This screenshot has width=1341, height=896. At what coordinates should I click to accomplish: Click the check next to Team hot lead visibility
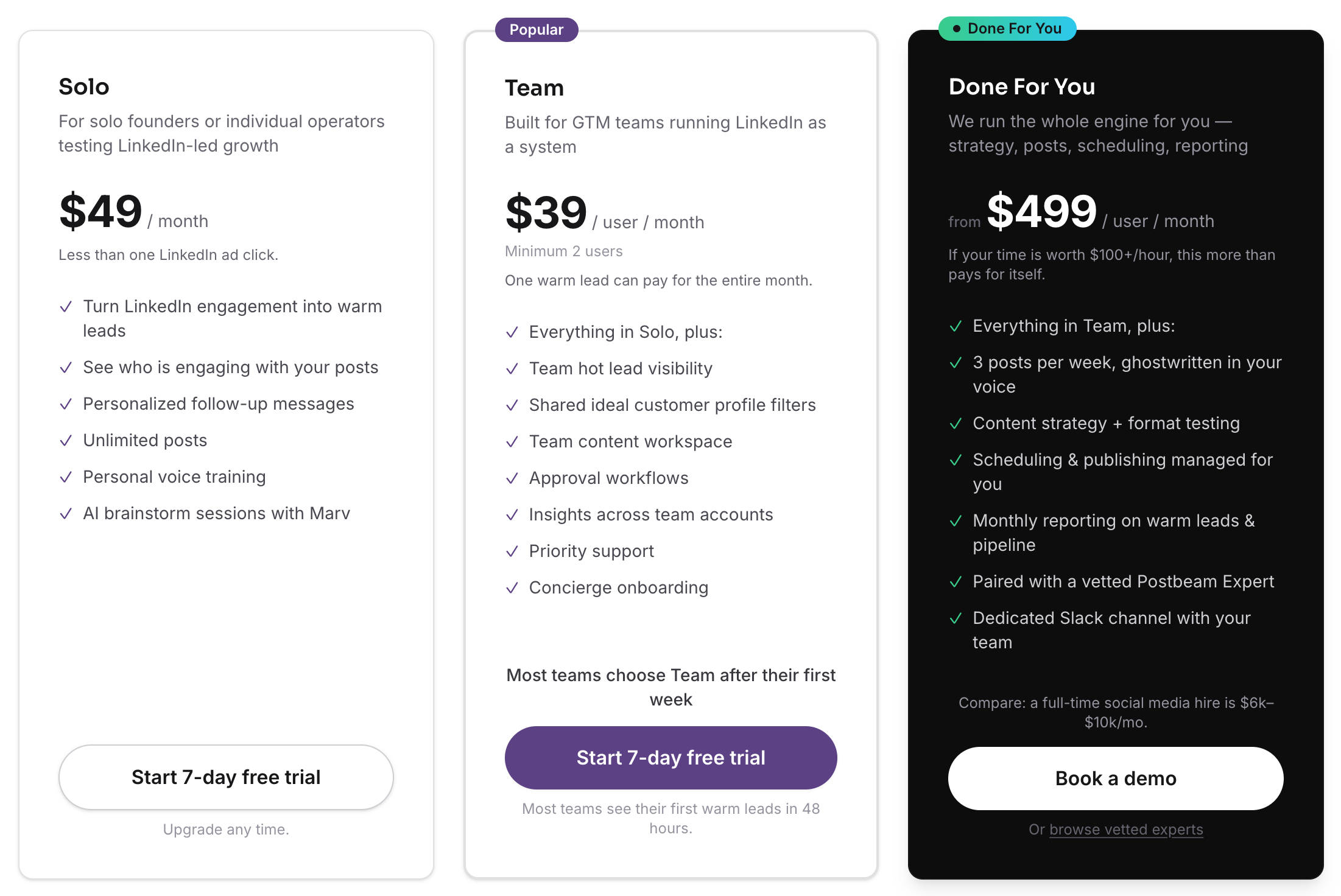pyautogui.click(x=512, y=369)
